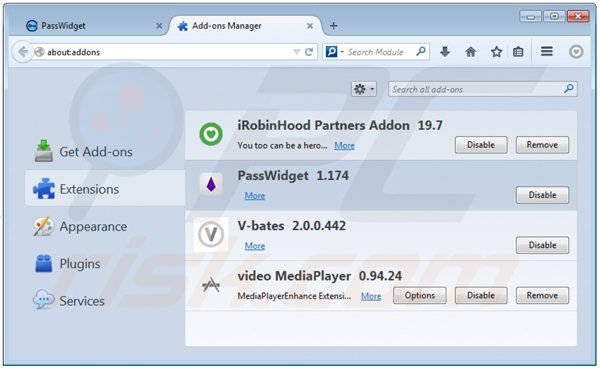The height and width of the screenshot is (370, 600).
Task: Close the PassWidget tab
Action: tap(159, 26)
